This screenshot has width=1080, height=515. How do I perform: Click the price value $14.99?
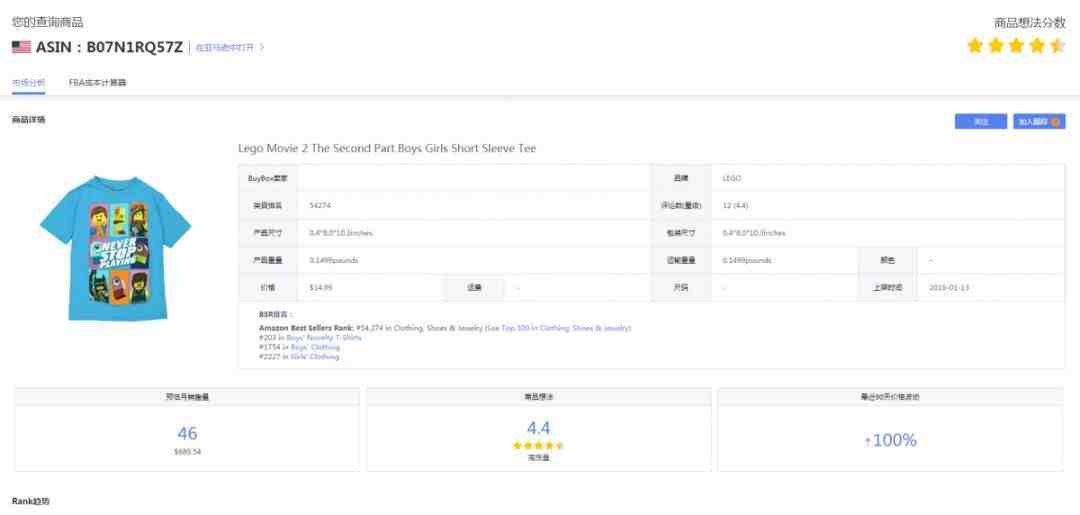click(x=320, y=287)
